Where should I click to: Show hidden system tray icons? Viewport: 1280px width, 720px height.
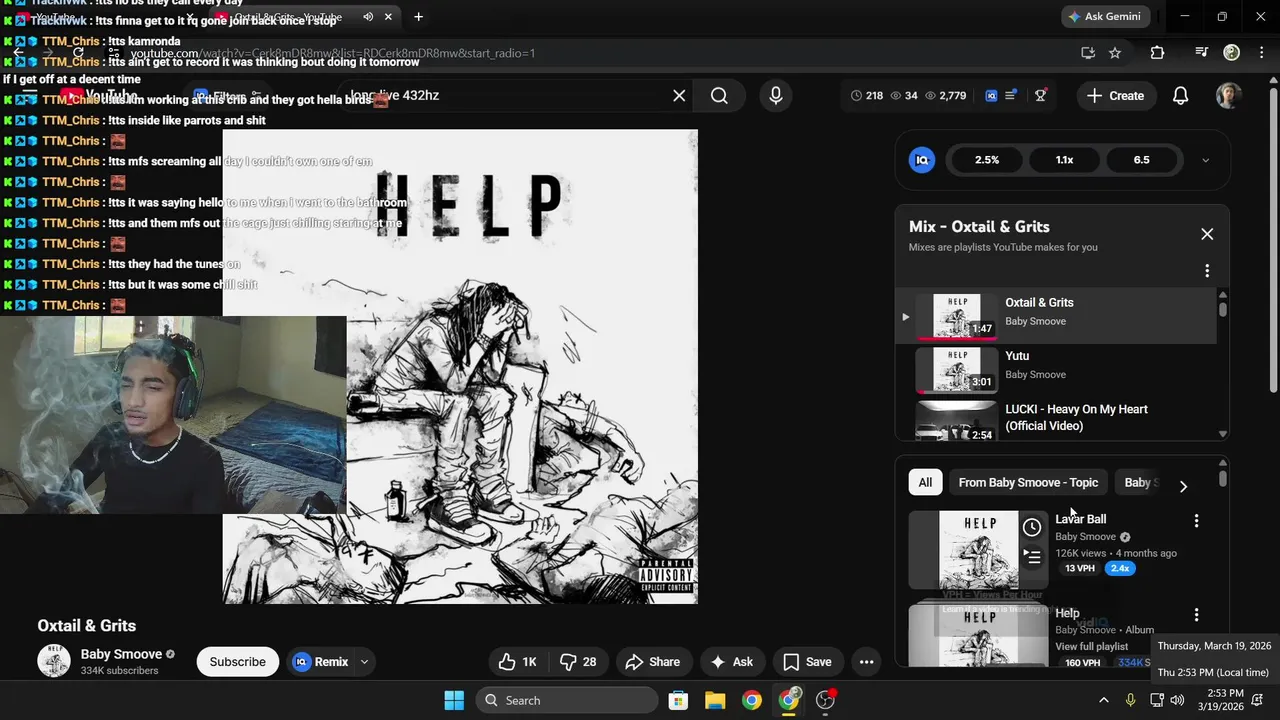click(1103, 700)
